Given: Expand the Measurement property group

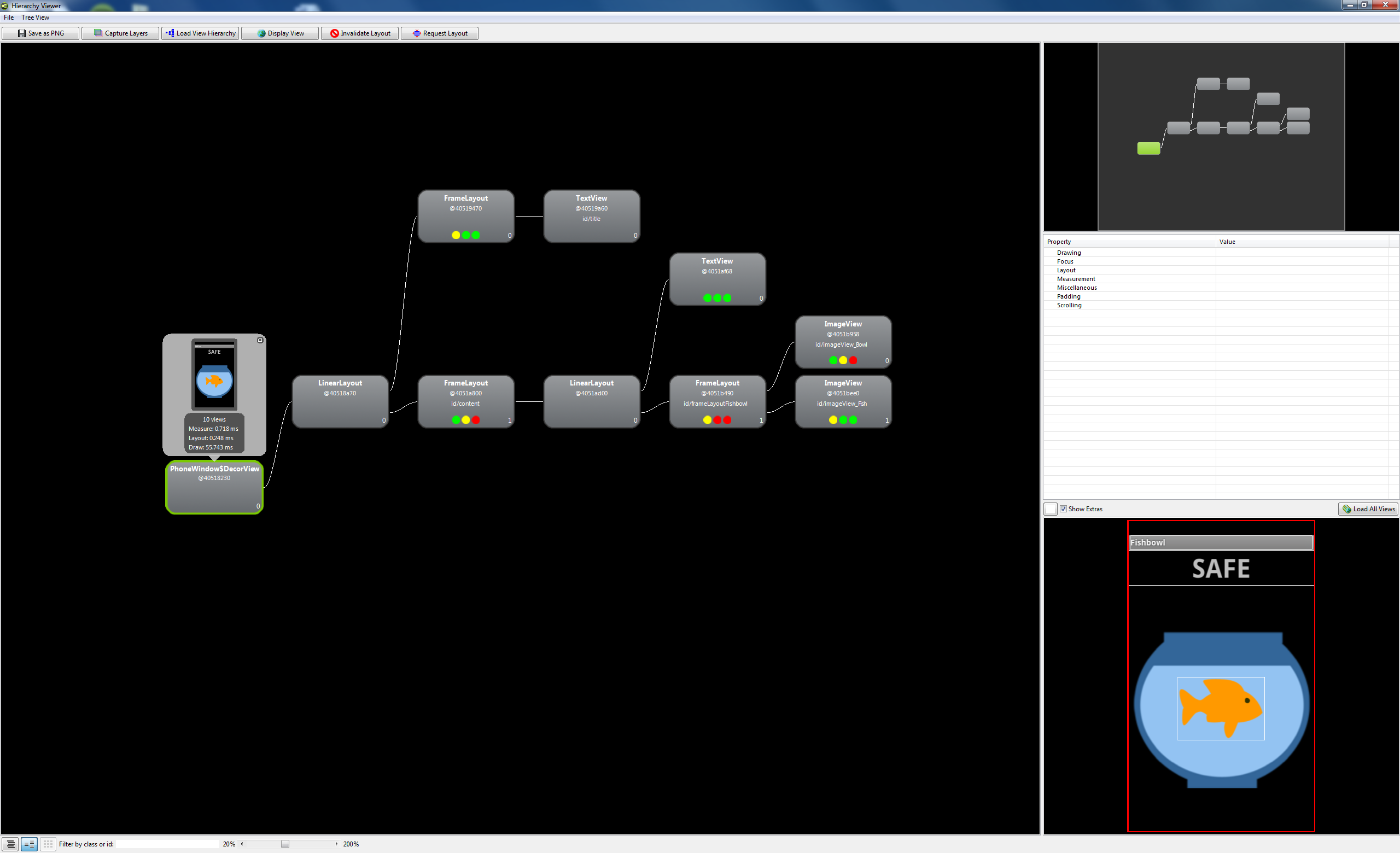Looking at the screenshot, I should pos(1076,279).
